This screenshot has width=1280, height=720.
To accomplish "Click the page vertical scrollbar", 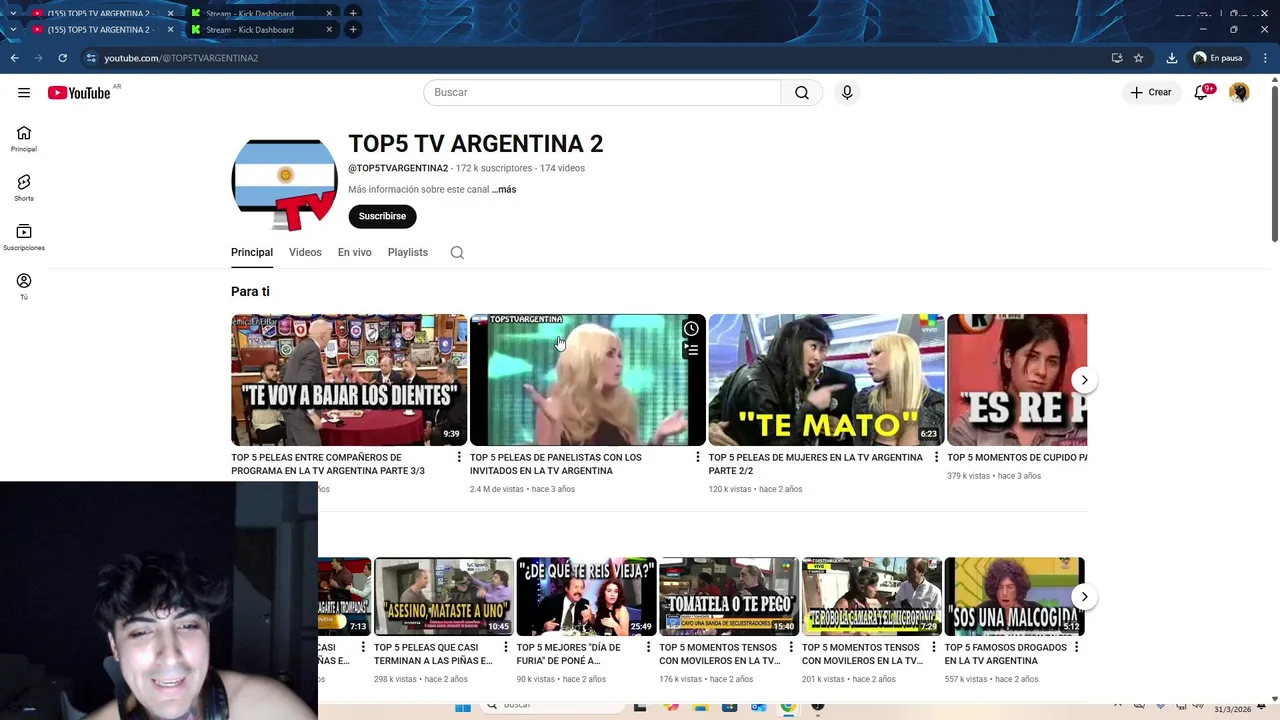I will [x=1274, y=165].
